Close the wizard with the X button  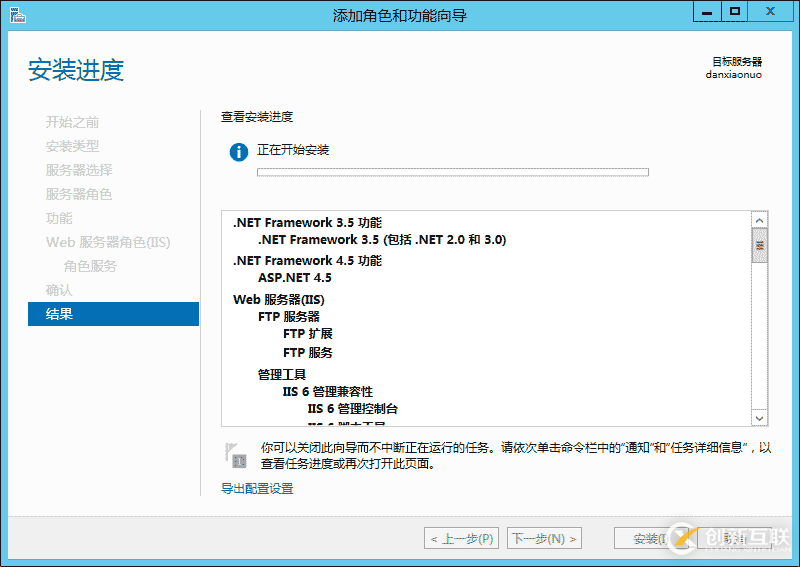(770, 12)
